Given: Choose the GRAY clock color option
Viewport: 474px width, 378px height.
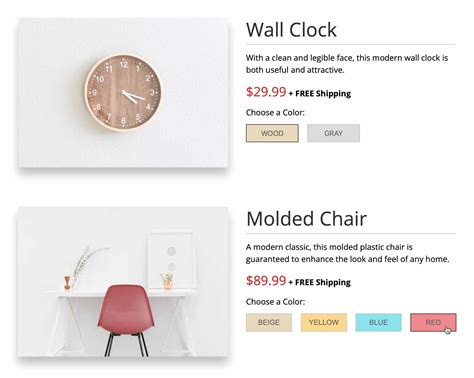Looking at the screenshot, I should [333, 133].
